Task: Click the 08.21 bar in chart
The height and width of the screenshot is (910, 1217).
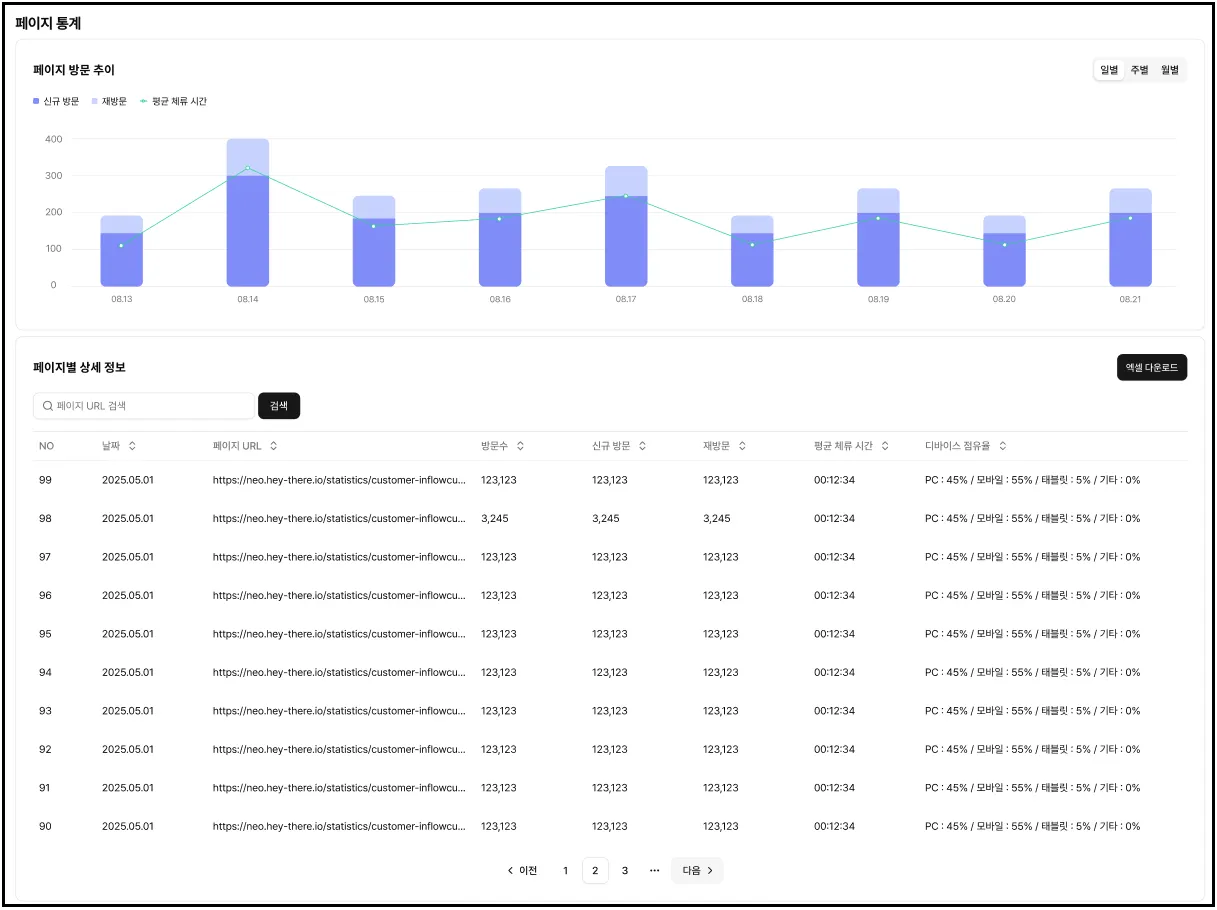Action: [1130, 238]
